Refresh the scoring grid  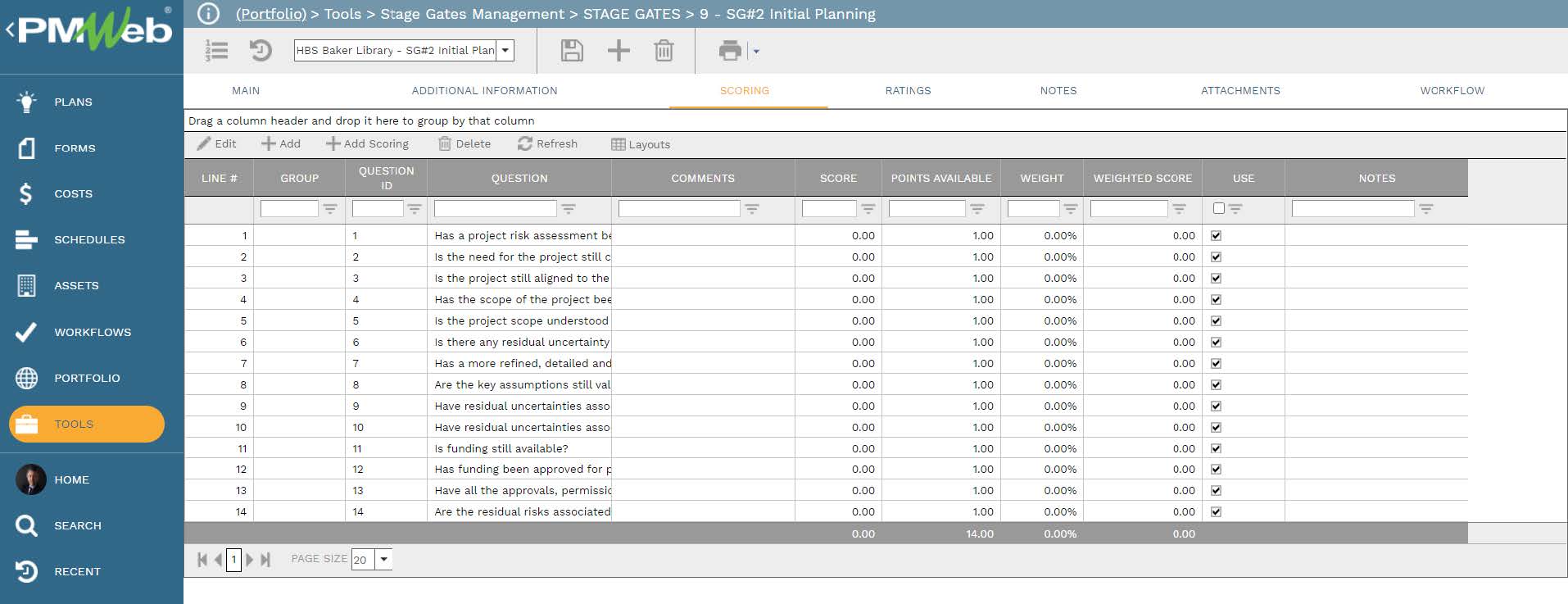coord(547,143)
